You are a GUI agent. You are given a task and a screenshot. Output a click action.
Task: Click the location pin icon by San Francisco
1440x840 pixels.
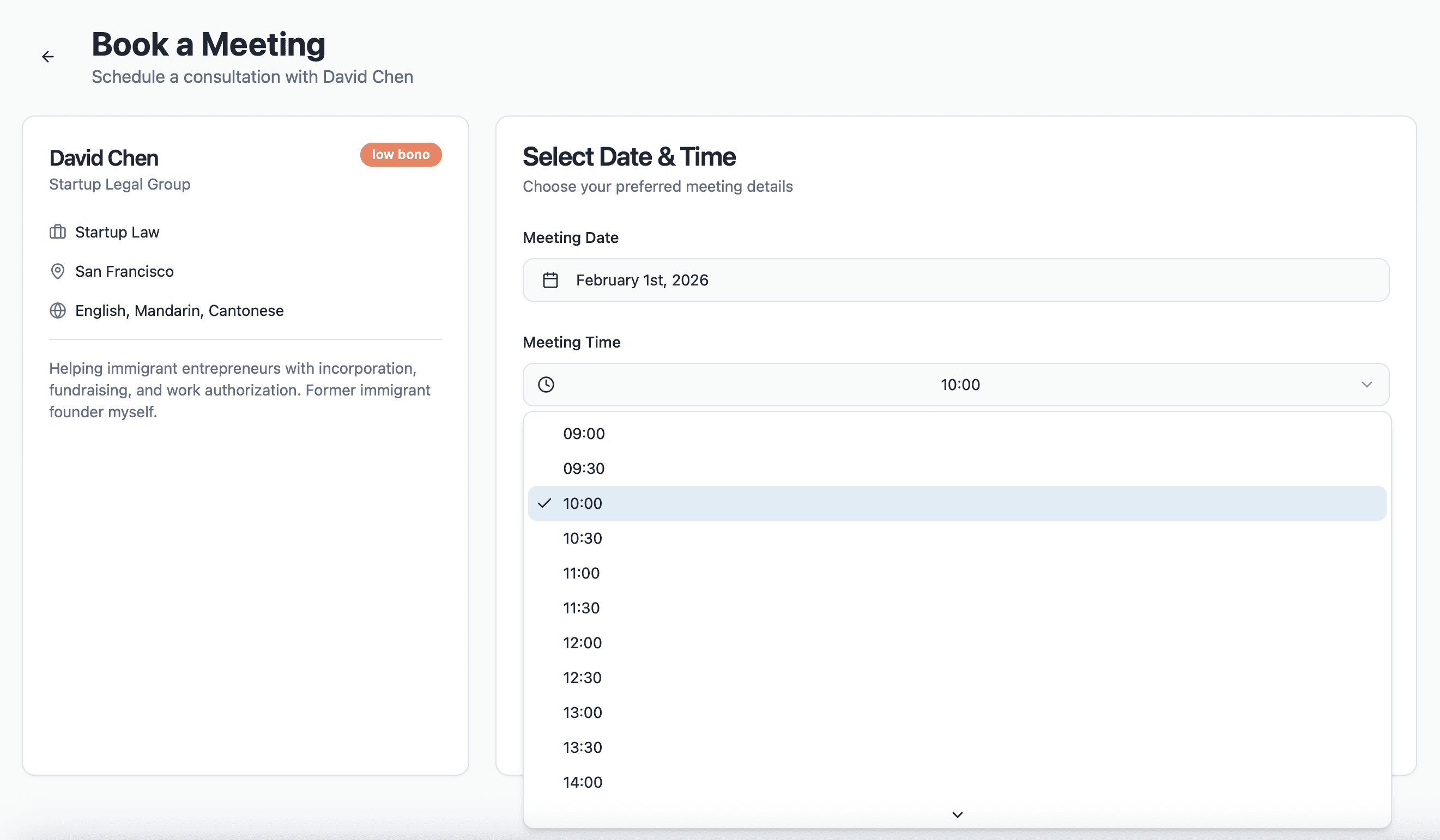tap(58, 271)
